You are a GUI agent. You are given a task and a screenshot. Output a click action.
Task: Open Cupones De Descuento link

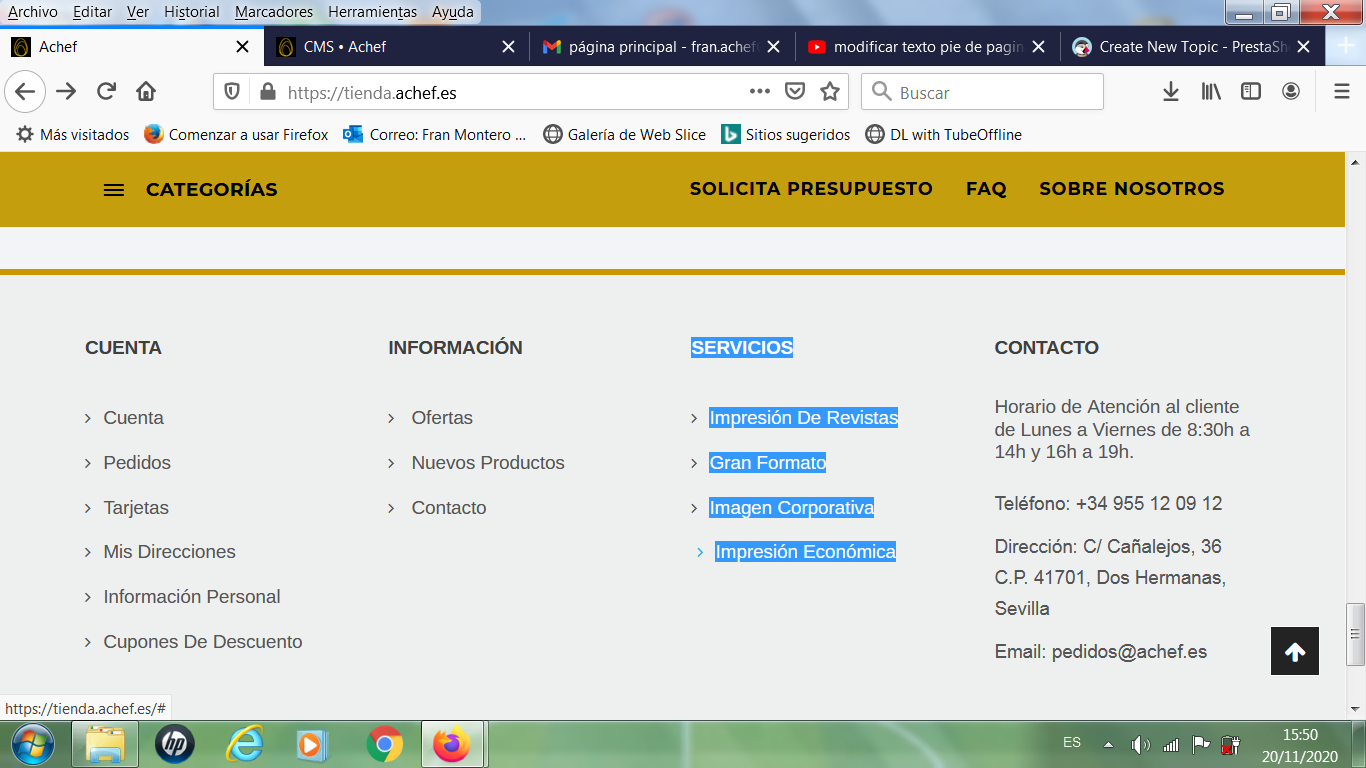[x=203, y=642]
